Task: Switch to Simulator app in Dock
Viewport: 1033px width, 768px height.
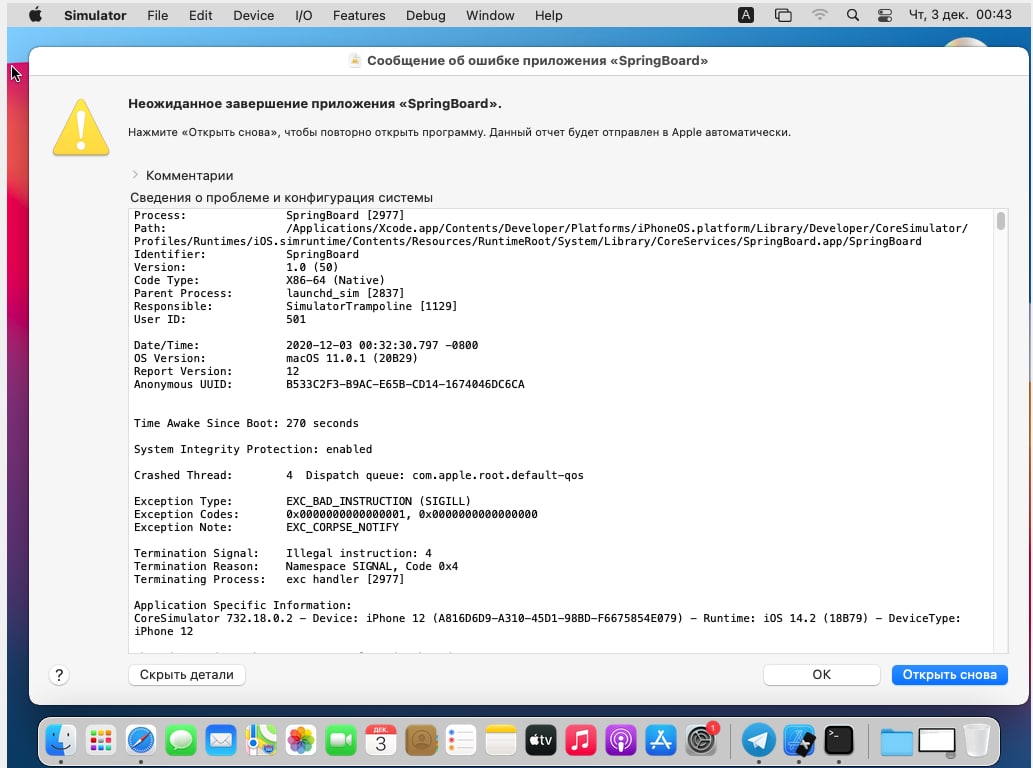Action: pos(798,740)
